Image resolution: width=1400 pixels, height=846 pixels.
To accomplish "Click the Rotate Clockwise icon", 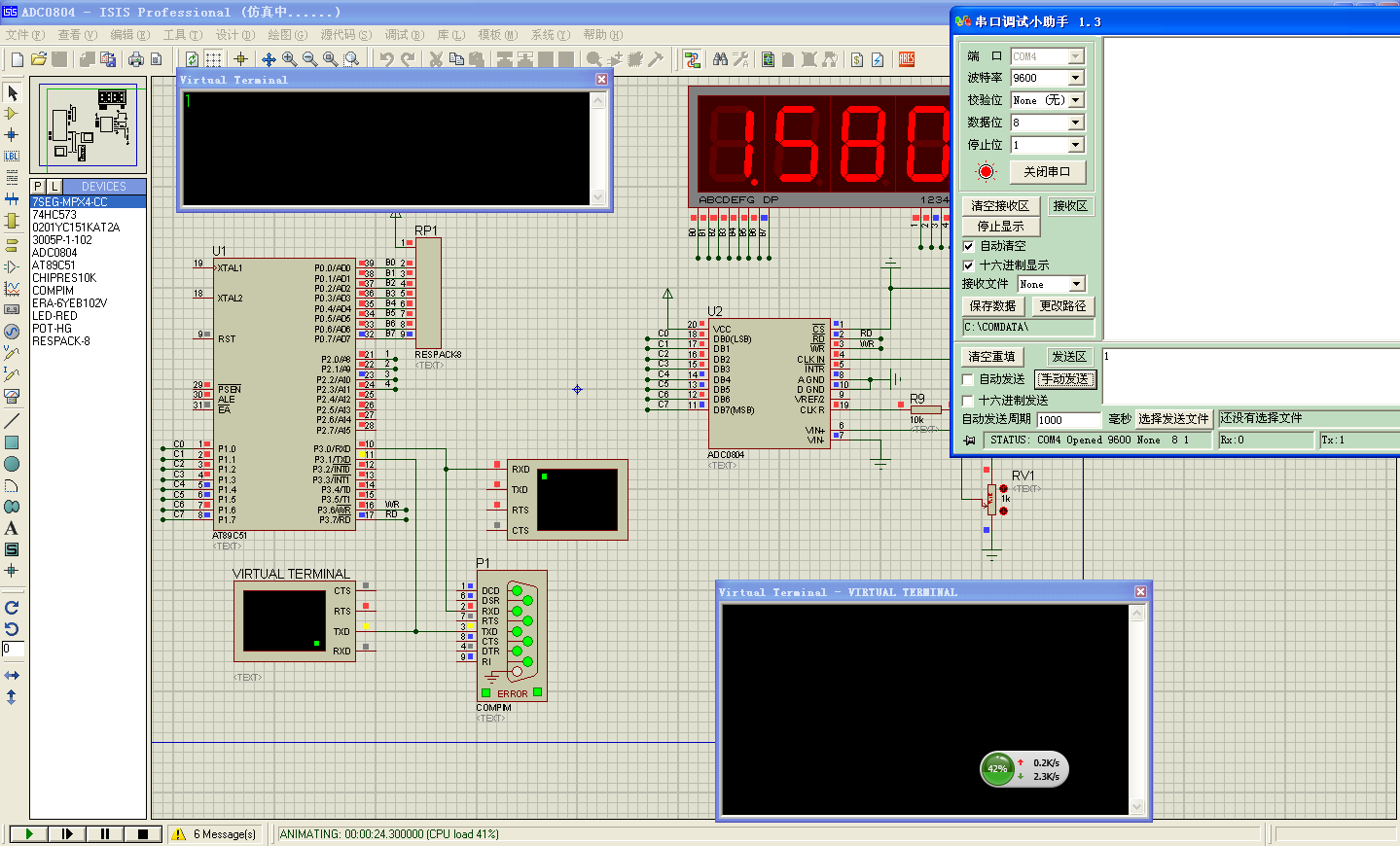I will (x=12, y=608).
